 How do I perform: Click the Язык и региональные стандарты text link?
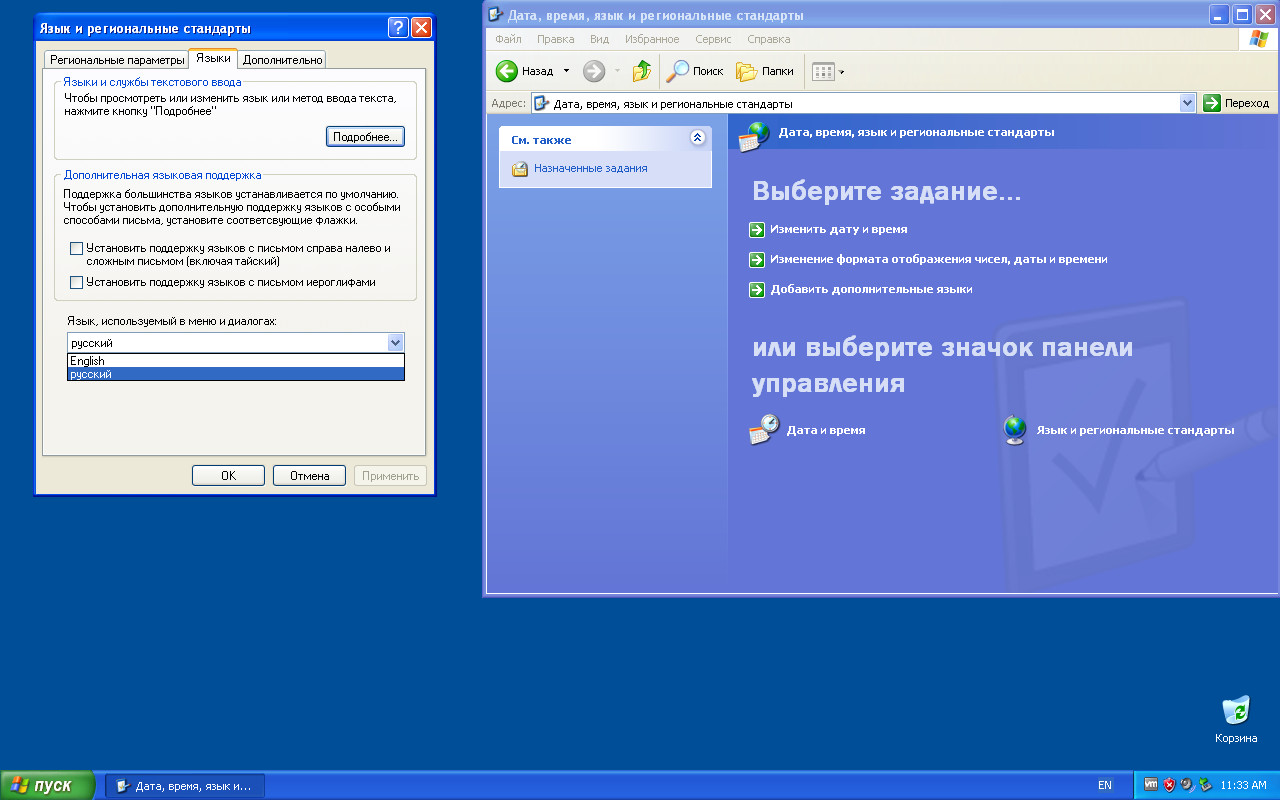1135,430
